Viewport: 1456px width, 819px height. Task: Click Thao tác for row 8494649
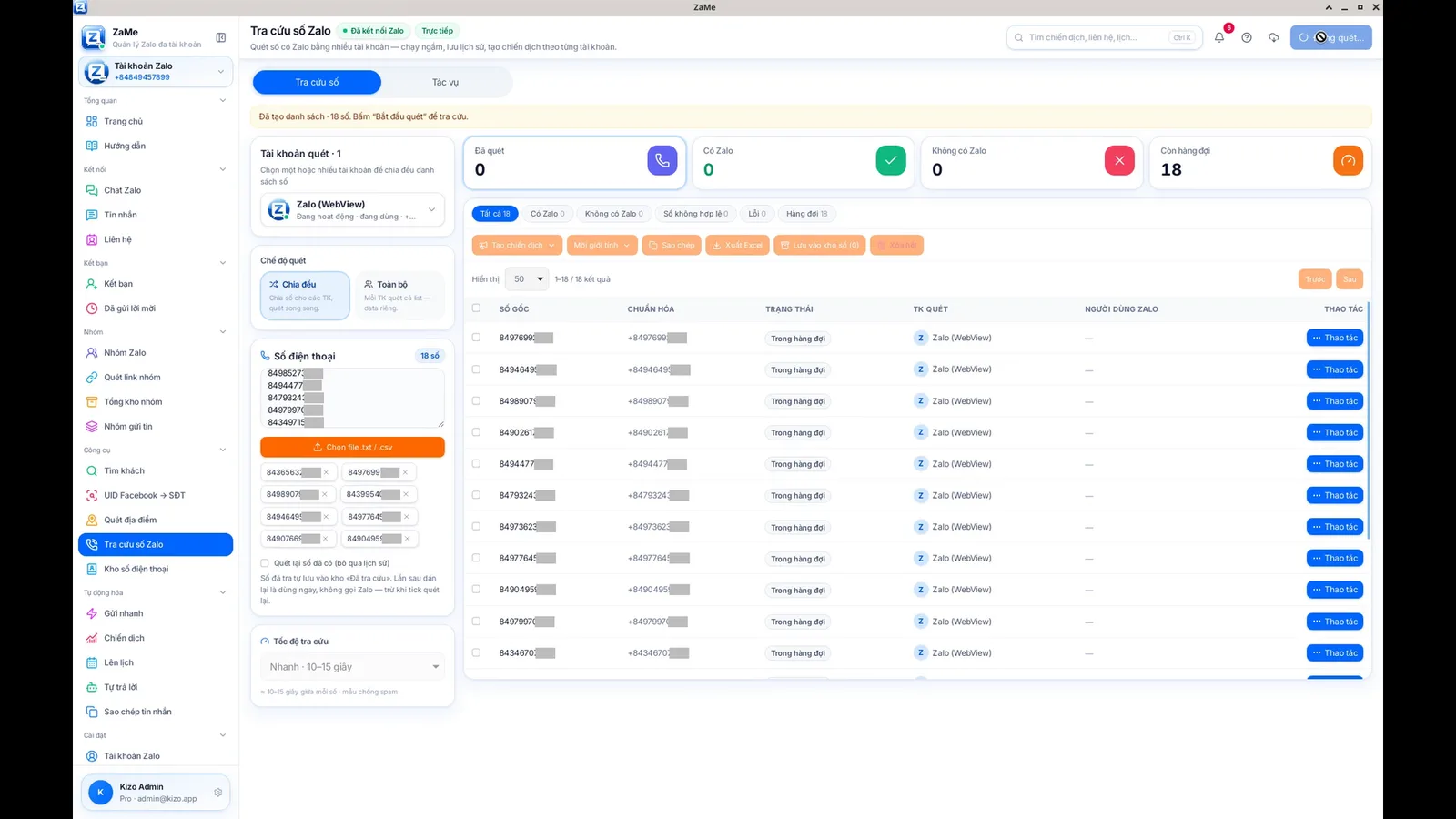pos(1335,369)
